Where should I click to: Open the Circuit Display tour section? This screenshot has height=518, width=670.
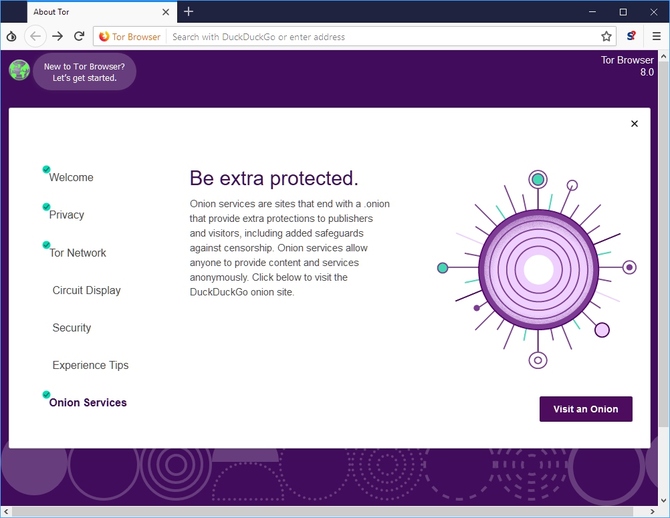coord(87,290)
